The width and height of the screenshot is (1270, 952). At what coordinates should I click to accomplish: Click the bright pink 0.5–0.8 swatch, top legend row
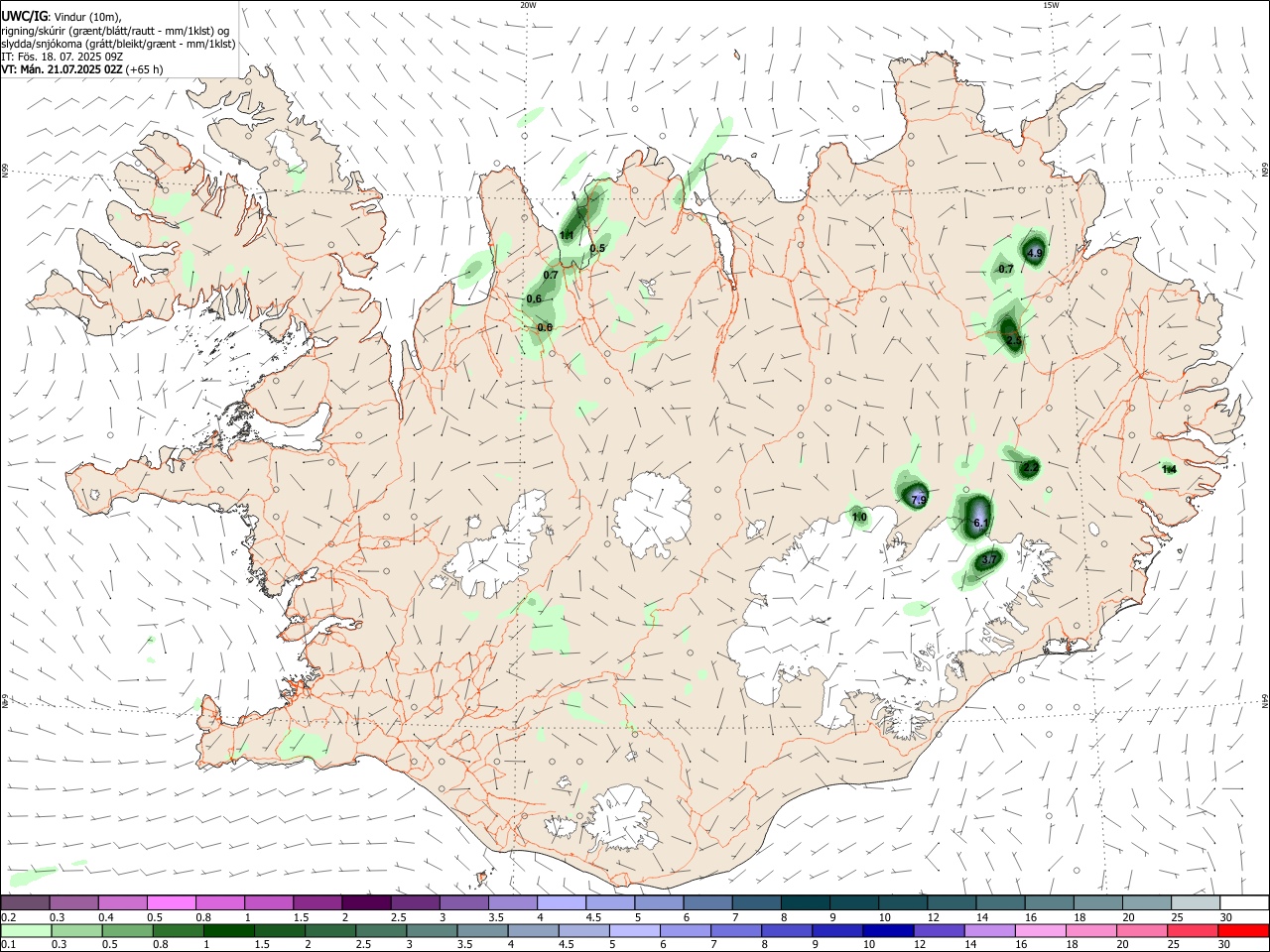click(x=171, y=903)
